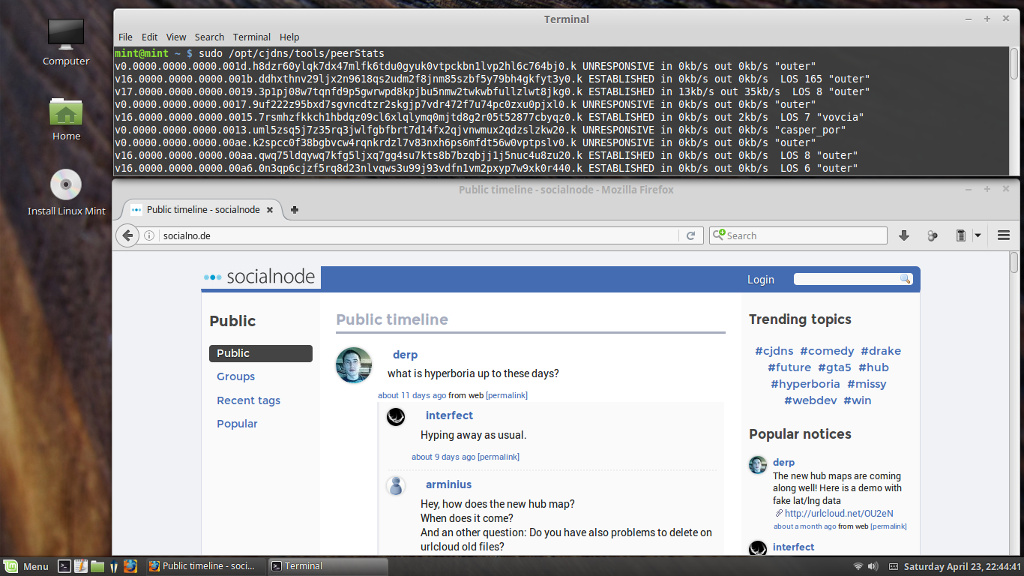Screen dimensions: 1024x576
Task: Open the #webdev trending topic
Action: 810,400
